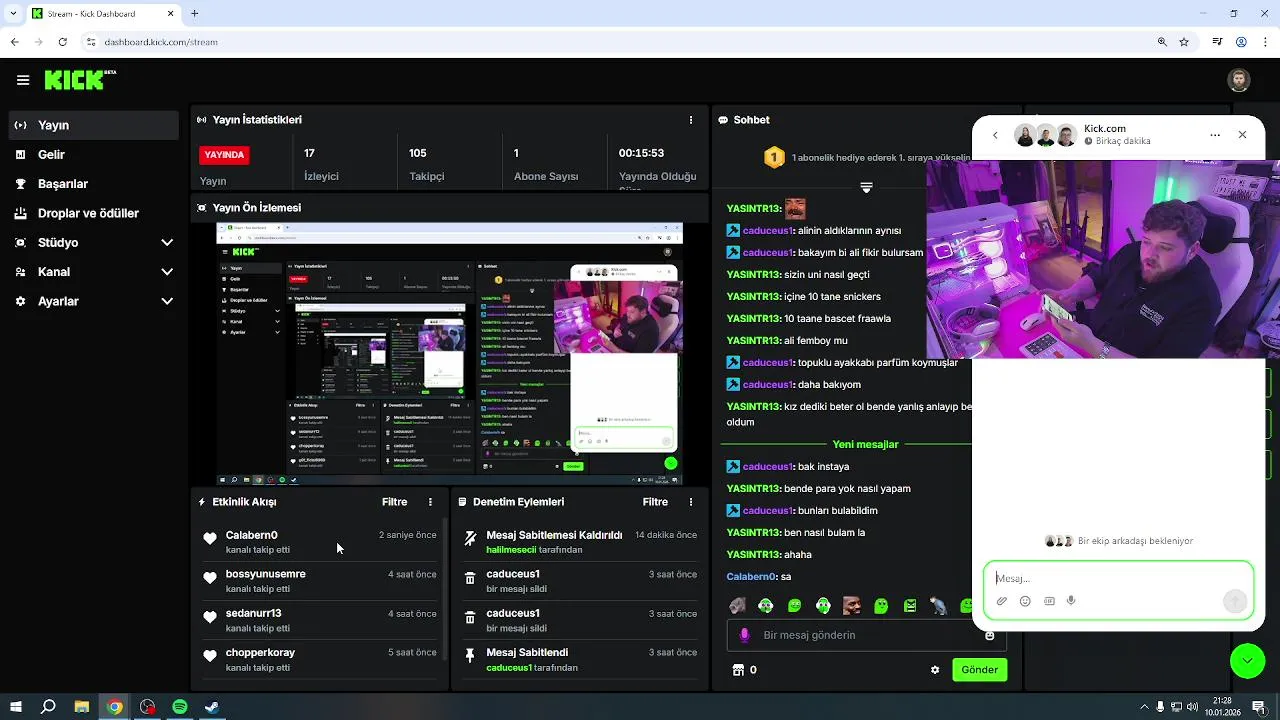Click the green Gönder button
This screenshot has height=720, width=1280.
(979, 670)
